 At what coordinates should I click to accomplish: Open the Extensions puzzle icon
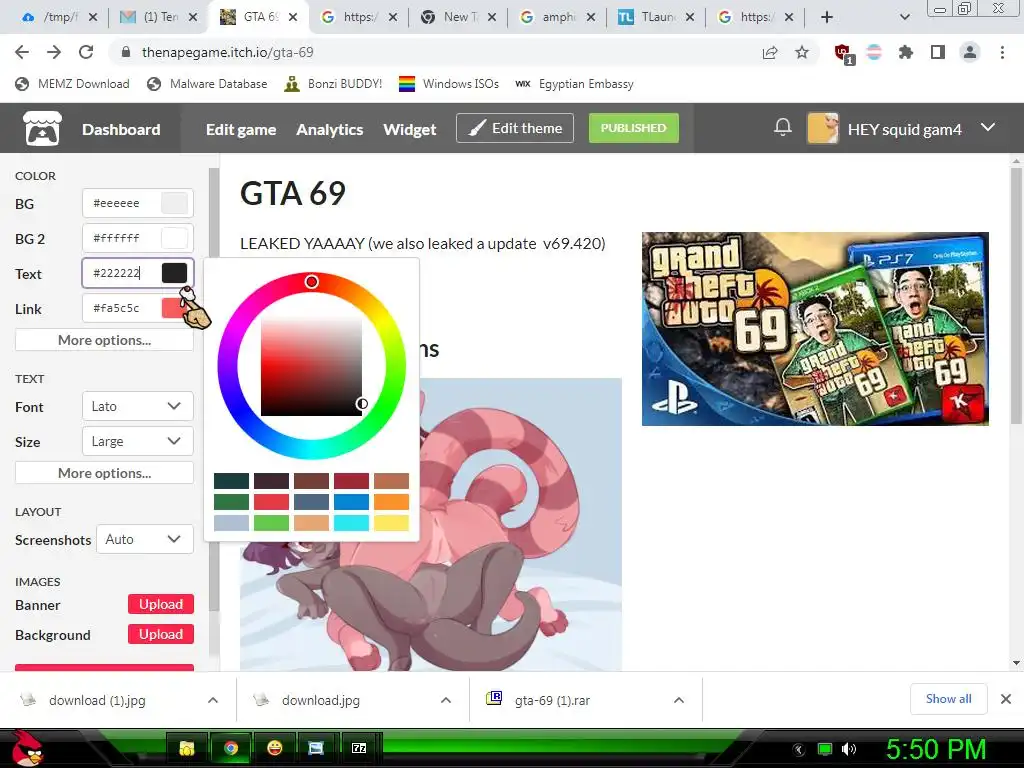coord(906,52)
